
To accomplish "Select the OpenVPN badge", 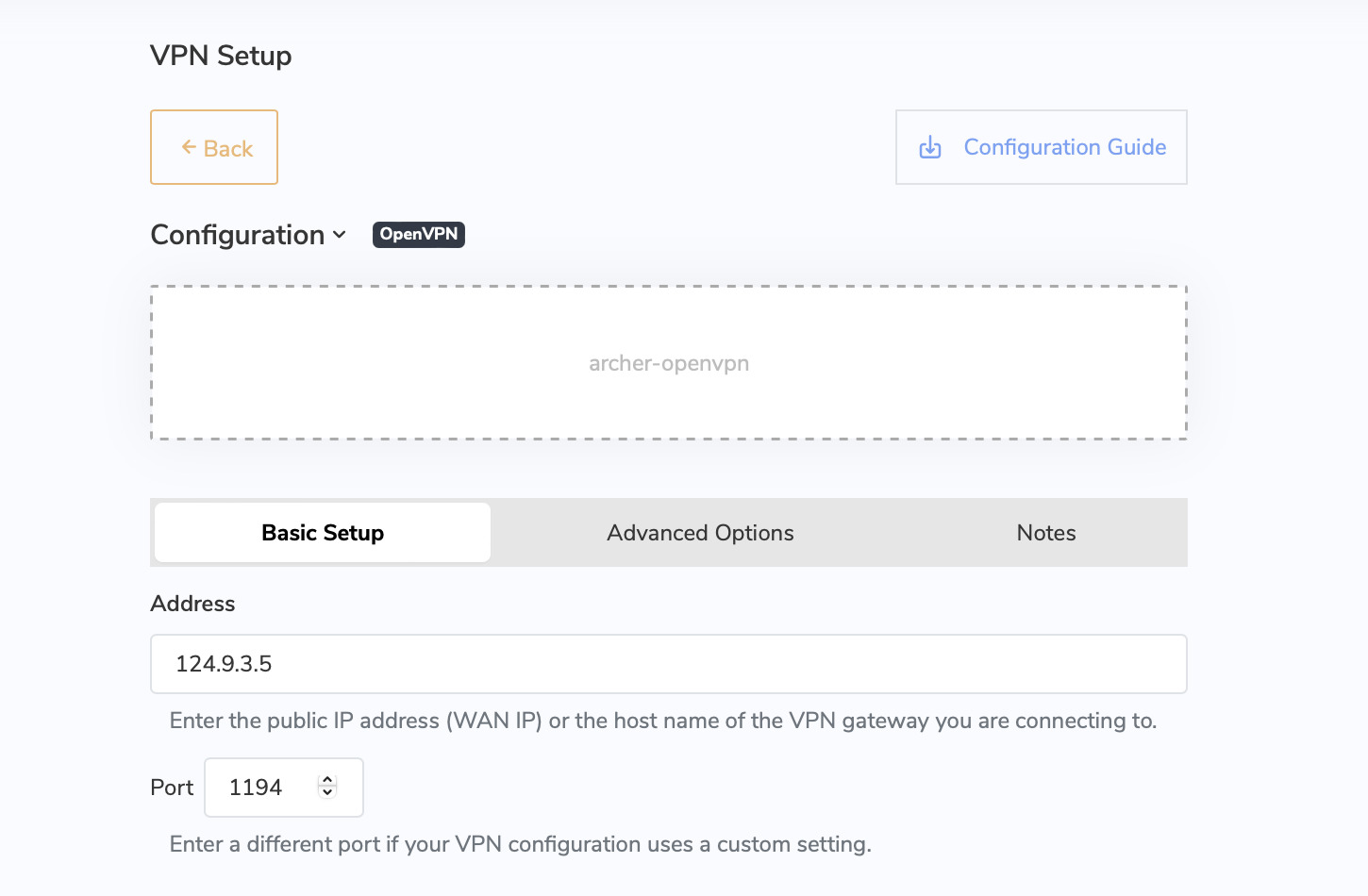I will 418,234.
